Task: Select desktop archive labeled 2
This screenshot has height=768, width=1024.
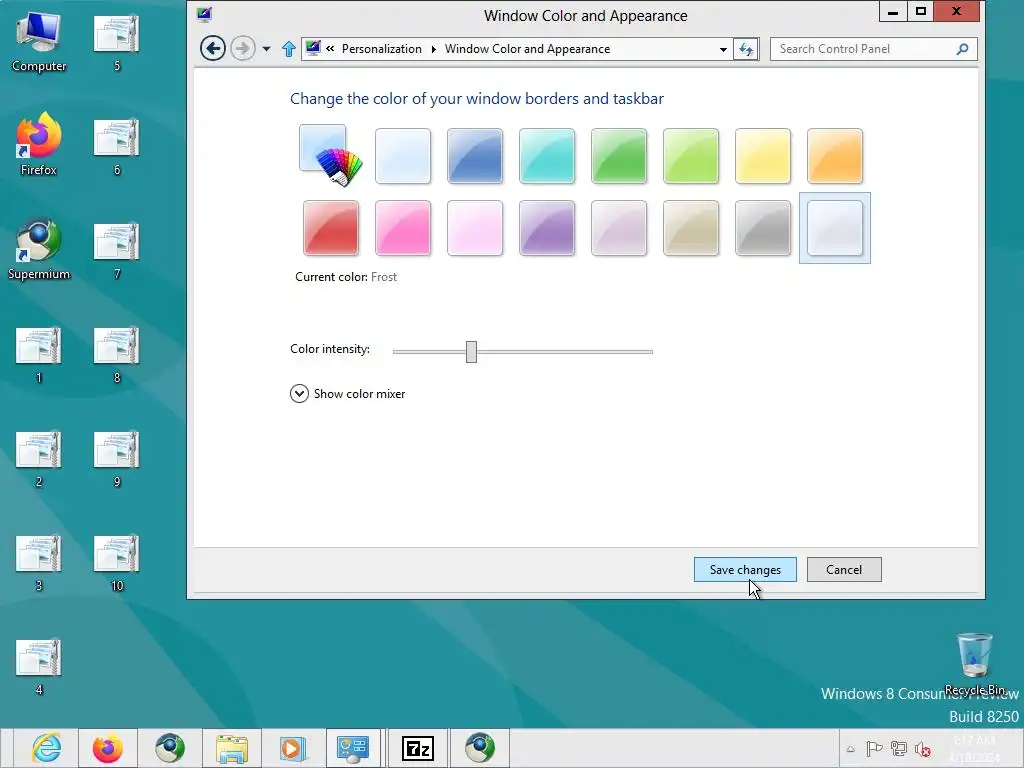Action: [39, 458]
